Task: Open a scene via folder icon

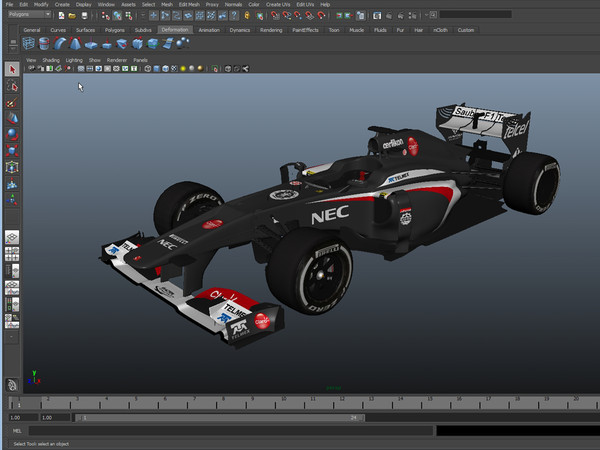Action: (72, 16)
